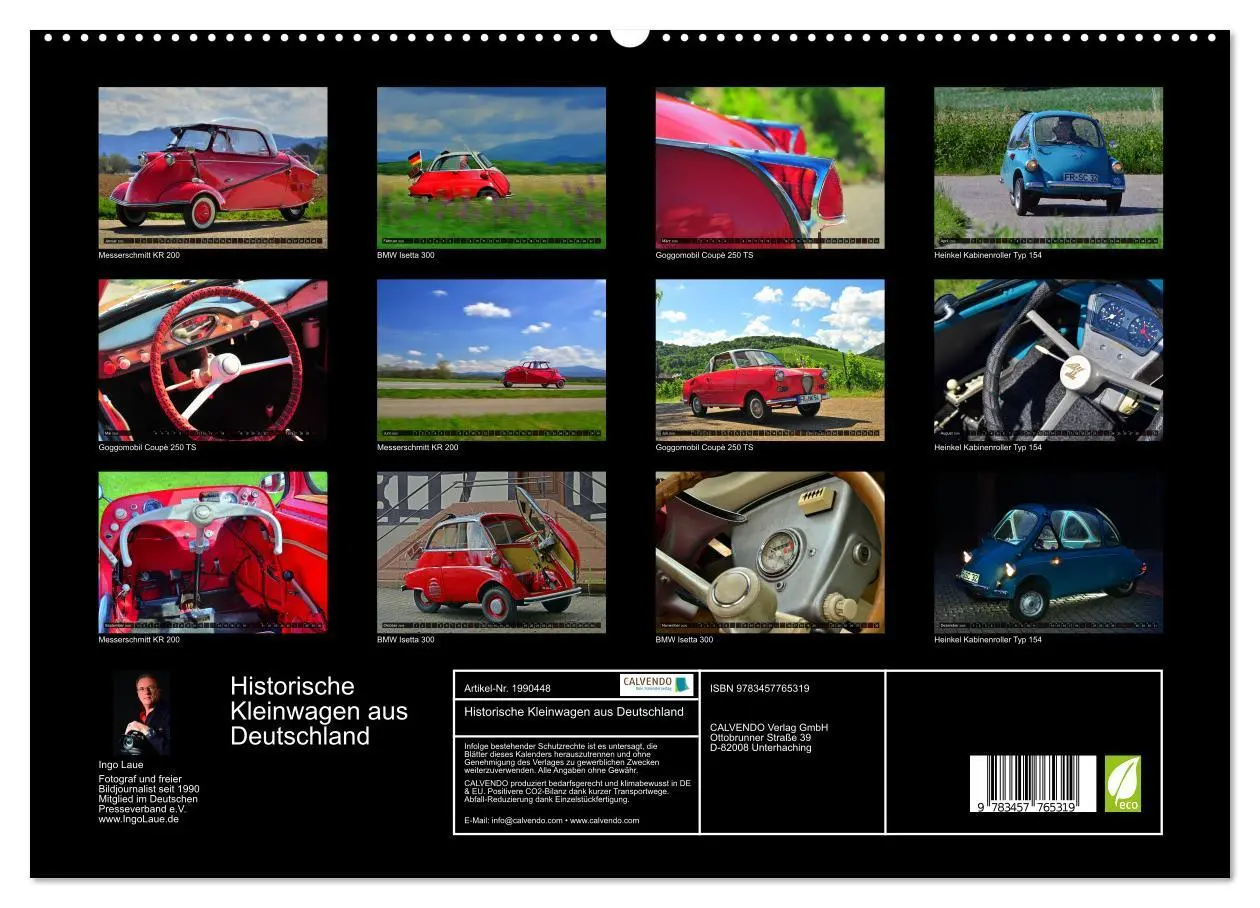Select the caption under the night Heinkel photo
The height and width of the screenshot is (908, 1260).
(988, 640)
